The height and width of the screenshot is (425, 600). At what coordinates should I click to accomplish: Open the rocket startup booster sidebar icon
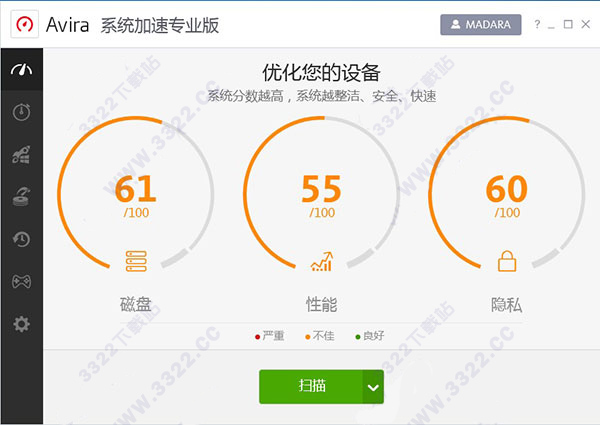click(x=21, y=155)
